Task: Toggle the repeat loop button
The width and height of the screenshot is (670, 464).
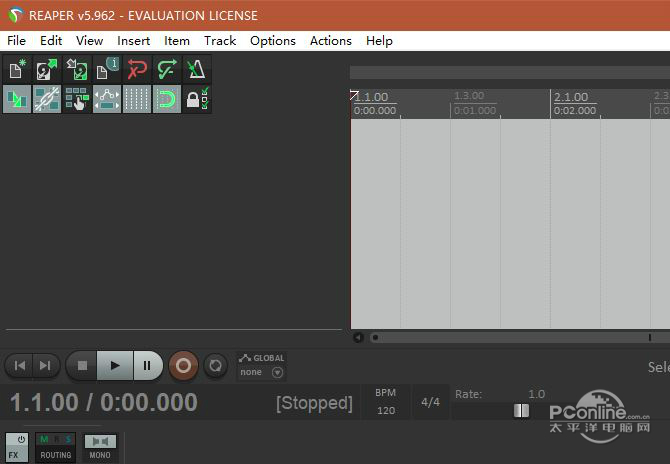Action: pos(215,366)
